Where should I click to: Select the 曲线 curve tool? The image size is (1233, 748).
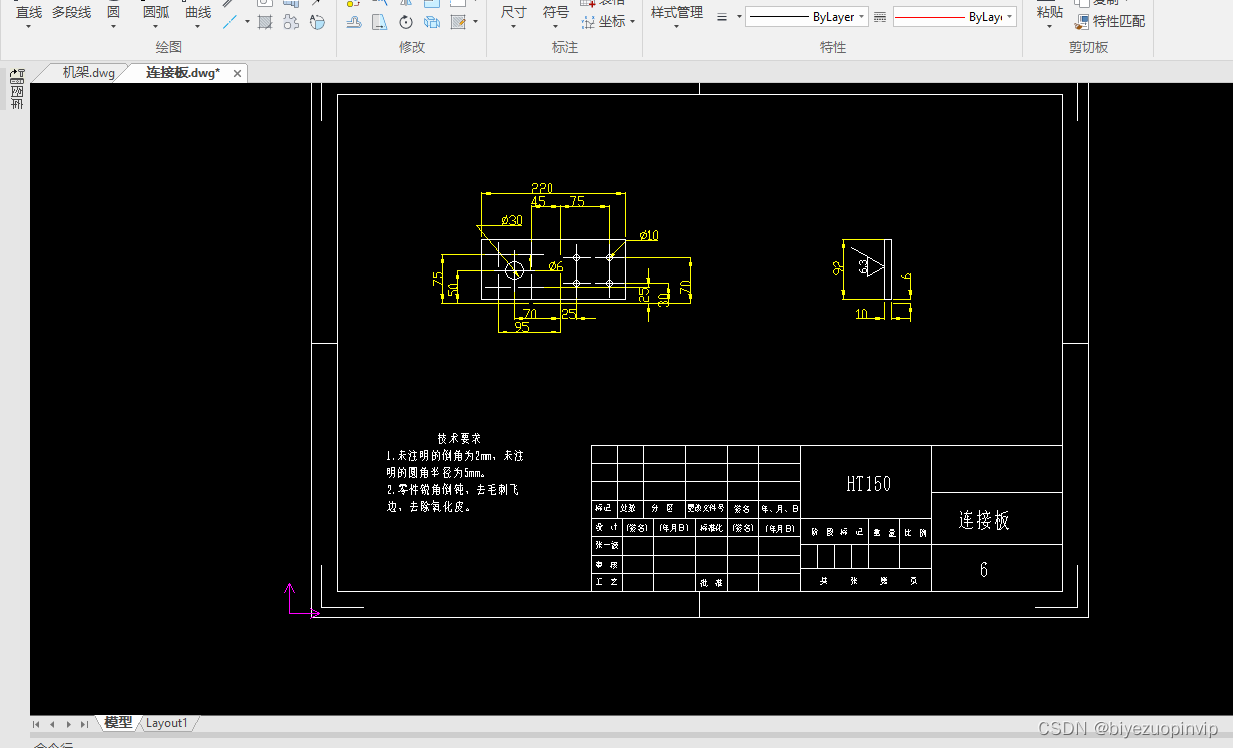tap(198, 12)
